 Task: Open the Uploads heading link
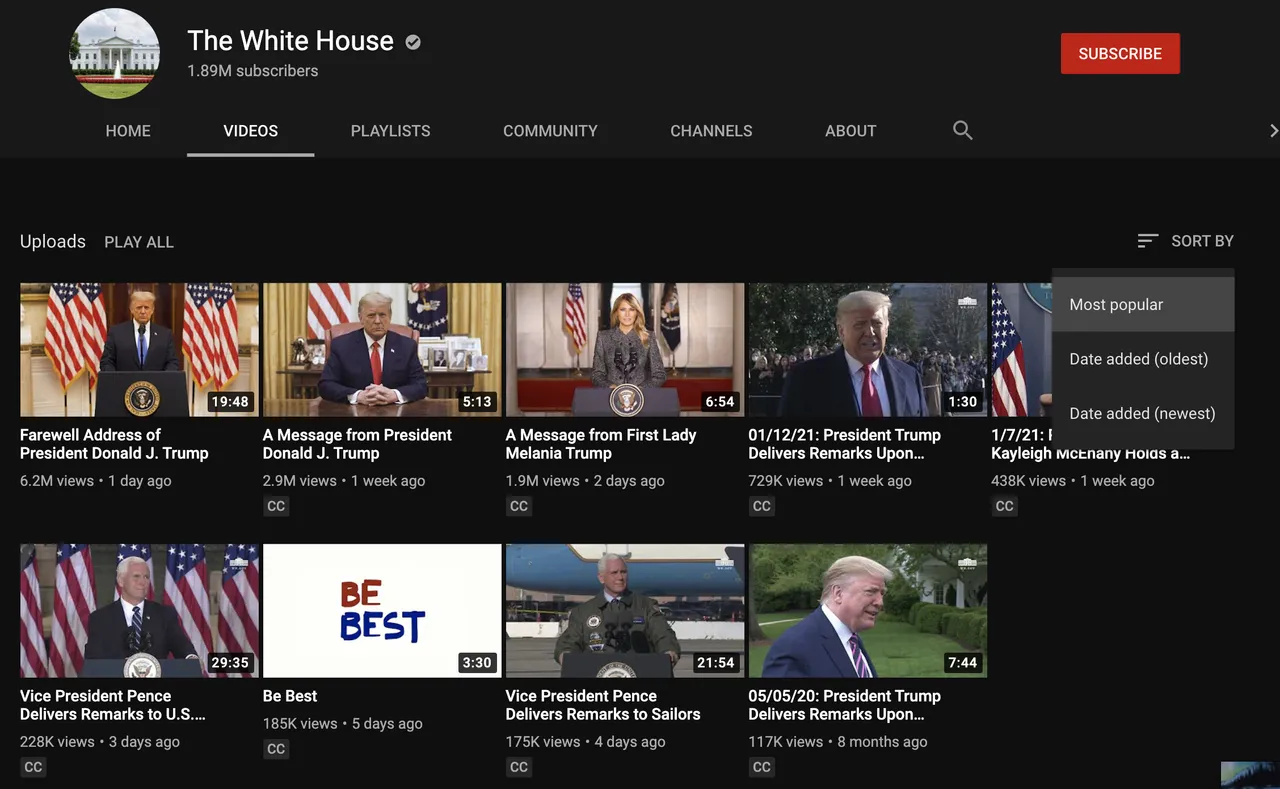pos(53,241)
